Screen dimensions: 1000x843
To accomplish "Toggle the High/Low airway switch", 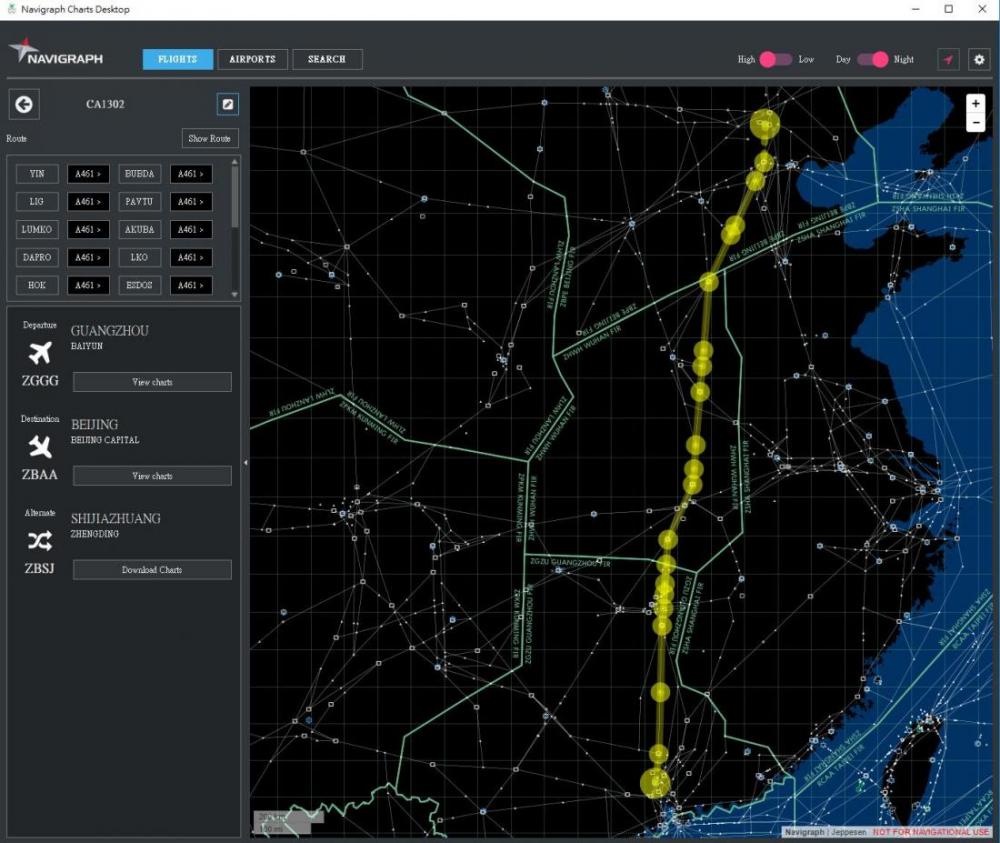I will pos(776,59).
